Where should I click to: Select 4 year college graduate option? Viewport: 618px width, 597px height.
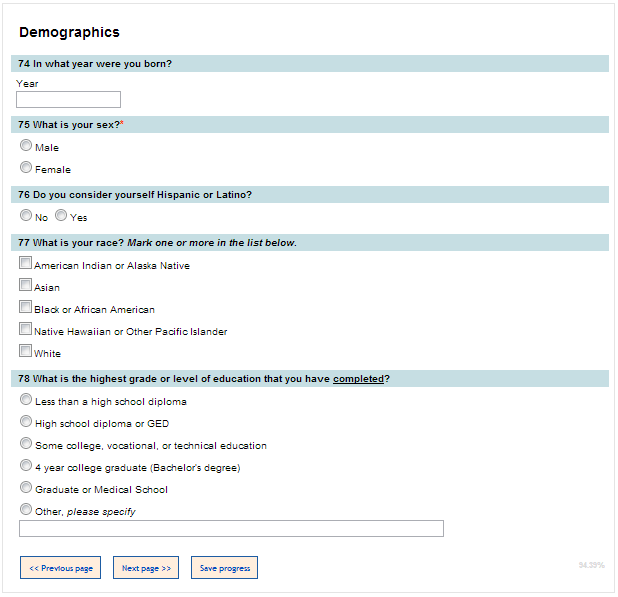(26, 466)
